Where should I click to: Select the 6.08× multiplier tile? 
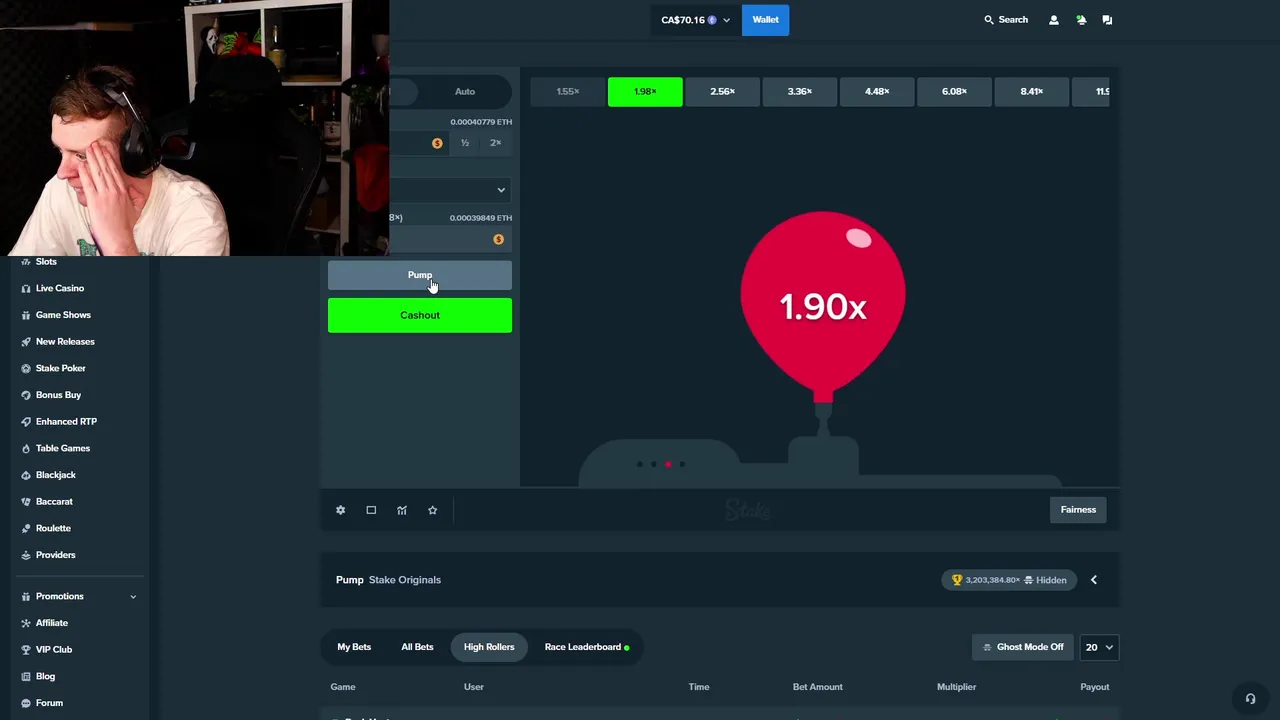[x=954, y=92]
